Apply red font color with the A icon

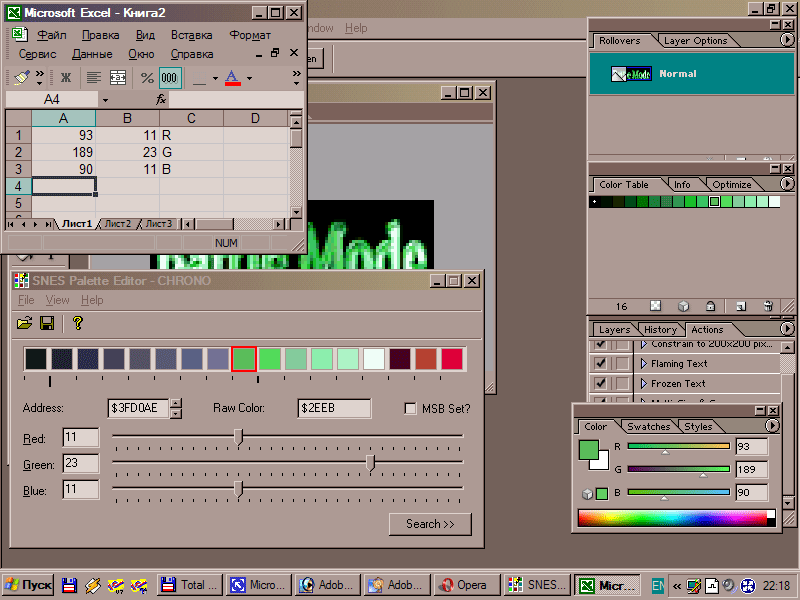pos(233,78)
